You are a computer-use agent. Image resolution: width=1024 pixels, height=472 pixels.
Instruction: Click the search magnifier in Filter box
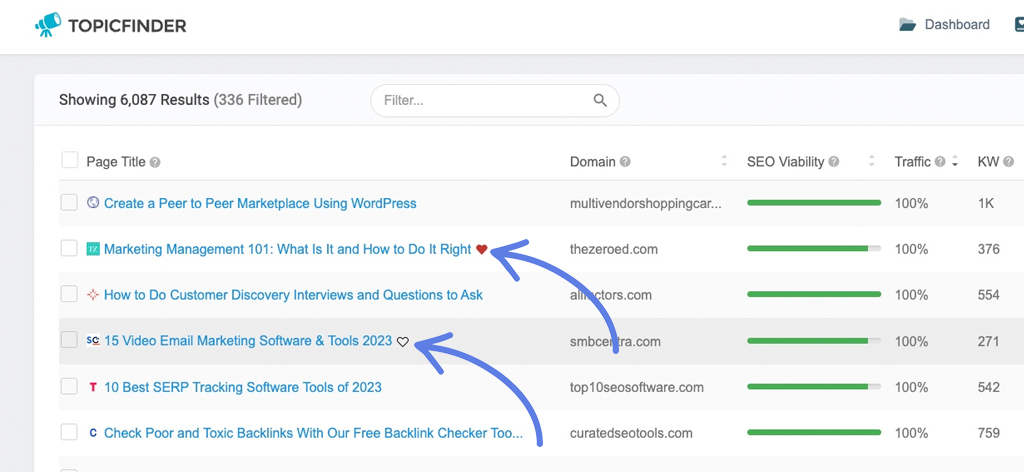pyautogui.click(x=600, y=101)
